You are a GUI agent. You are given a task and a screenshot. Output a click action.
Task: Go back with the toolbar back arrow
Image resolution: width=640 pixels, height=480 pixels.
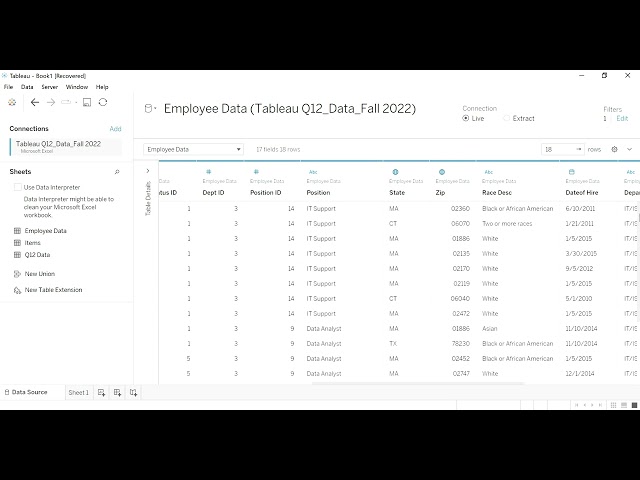[x=35, y=102]
